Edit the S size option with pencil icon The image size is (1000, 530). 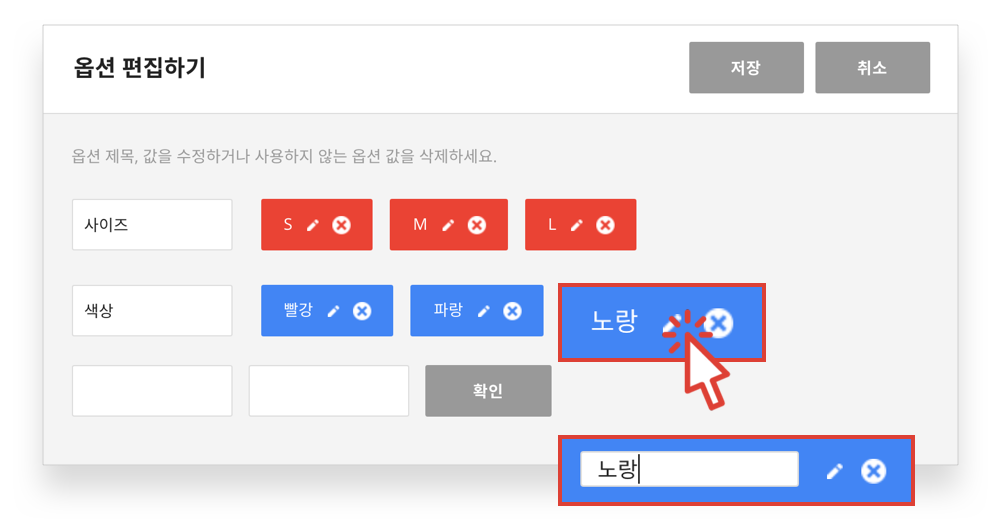(x=312, y=225)
